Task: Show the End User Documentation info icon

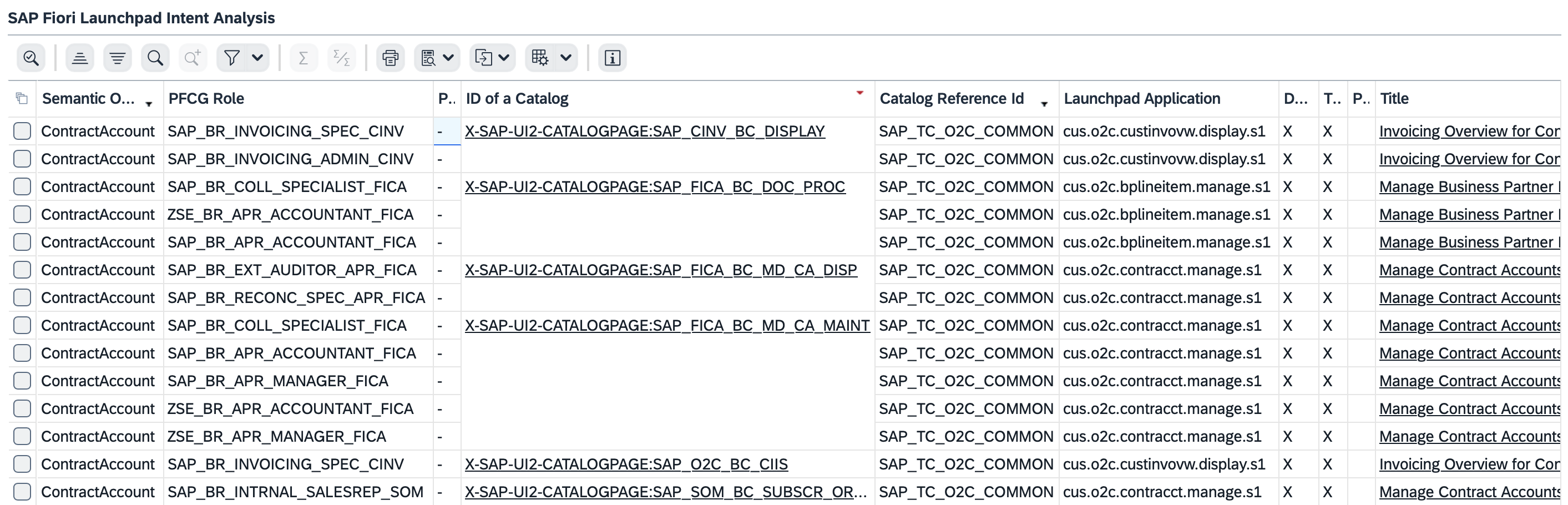Action: 613,58
